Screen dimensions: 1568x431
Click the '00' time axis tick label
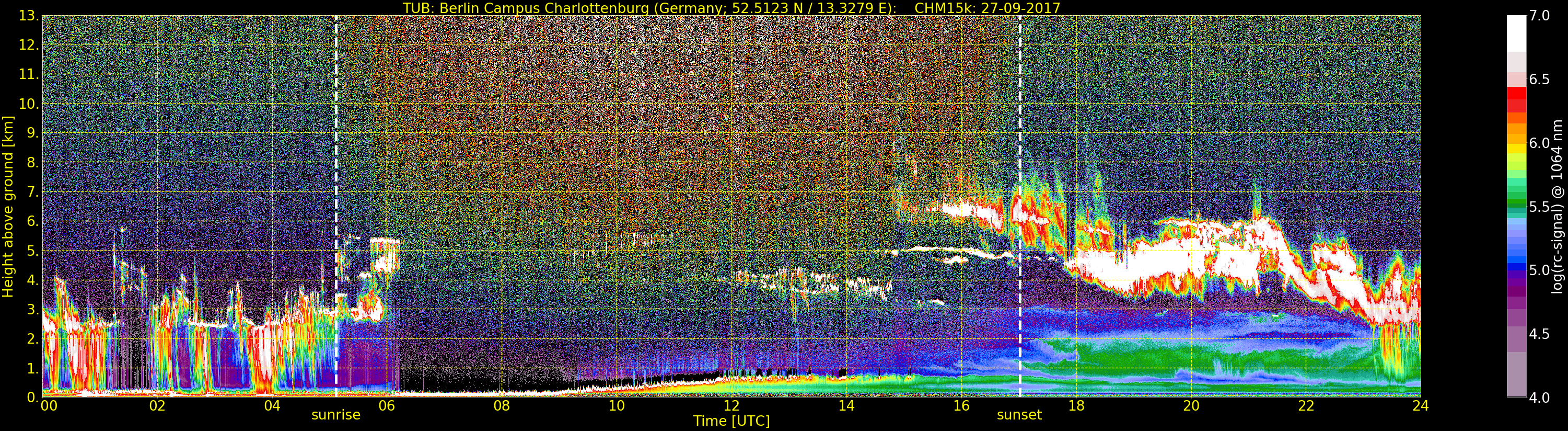(48, 405)
